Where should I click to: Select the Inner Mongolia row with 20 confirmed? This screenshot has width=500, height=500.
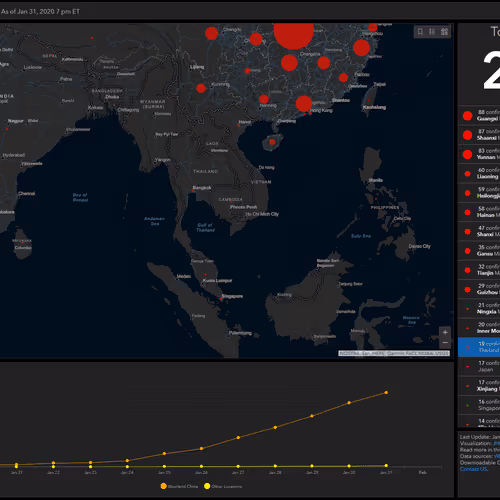pos(479,328)
